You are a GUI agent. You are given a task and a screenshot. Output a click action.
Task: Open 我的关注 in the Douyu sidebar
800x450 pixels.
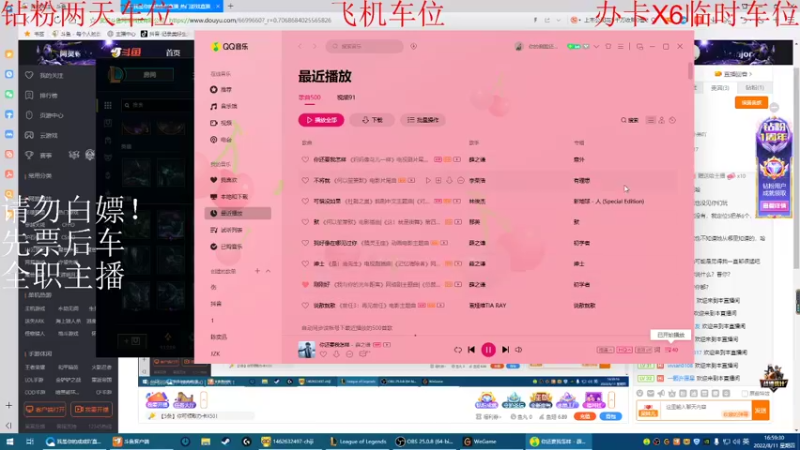click(x=46, y=76)
